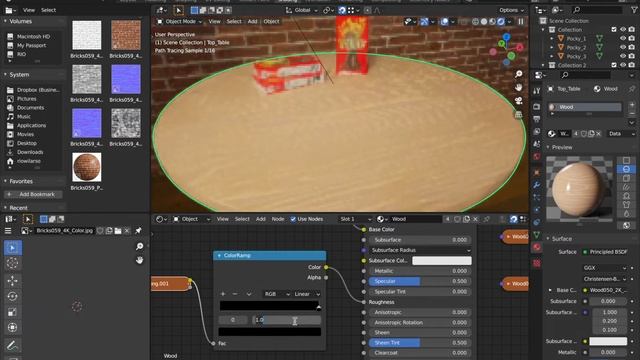Open the Add menu in shader editor
Image resolution: width=640 pixels, height=360 pixels.
coord(260,219)
